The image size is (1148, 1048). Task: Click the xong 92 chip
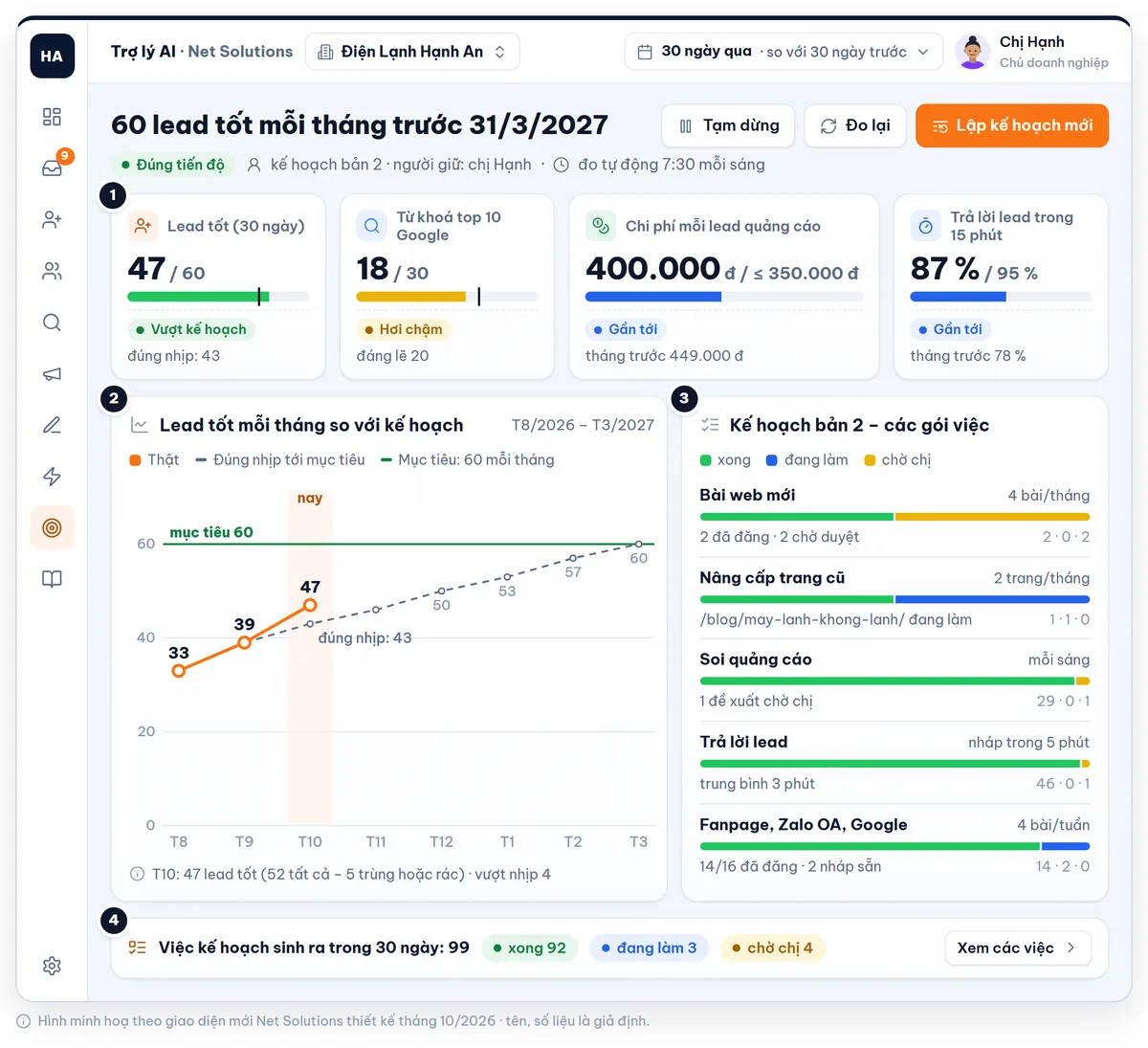pos(530,948)
